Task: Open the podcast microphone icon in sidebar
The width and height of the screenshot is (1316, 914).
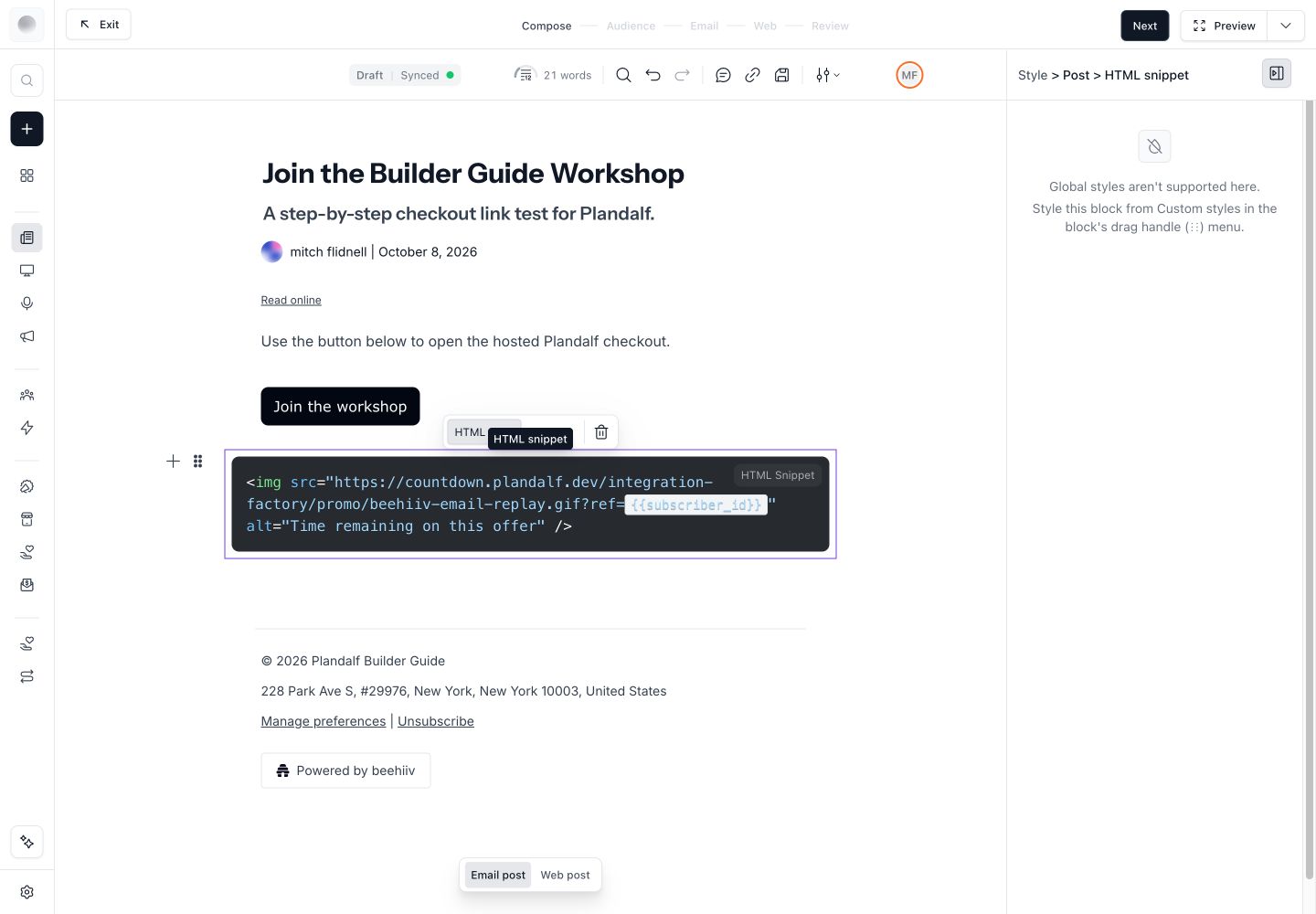Action: [x=27, y=303]
